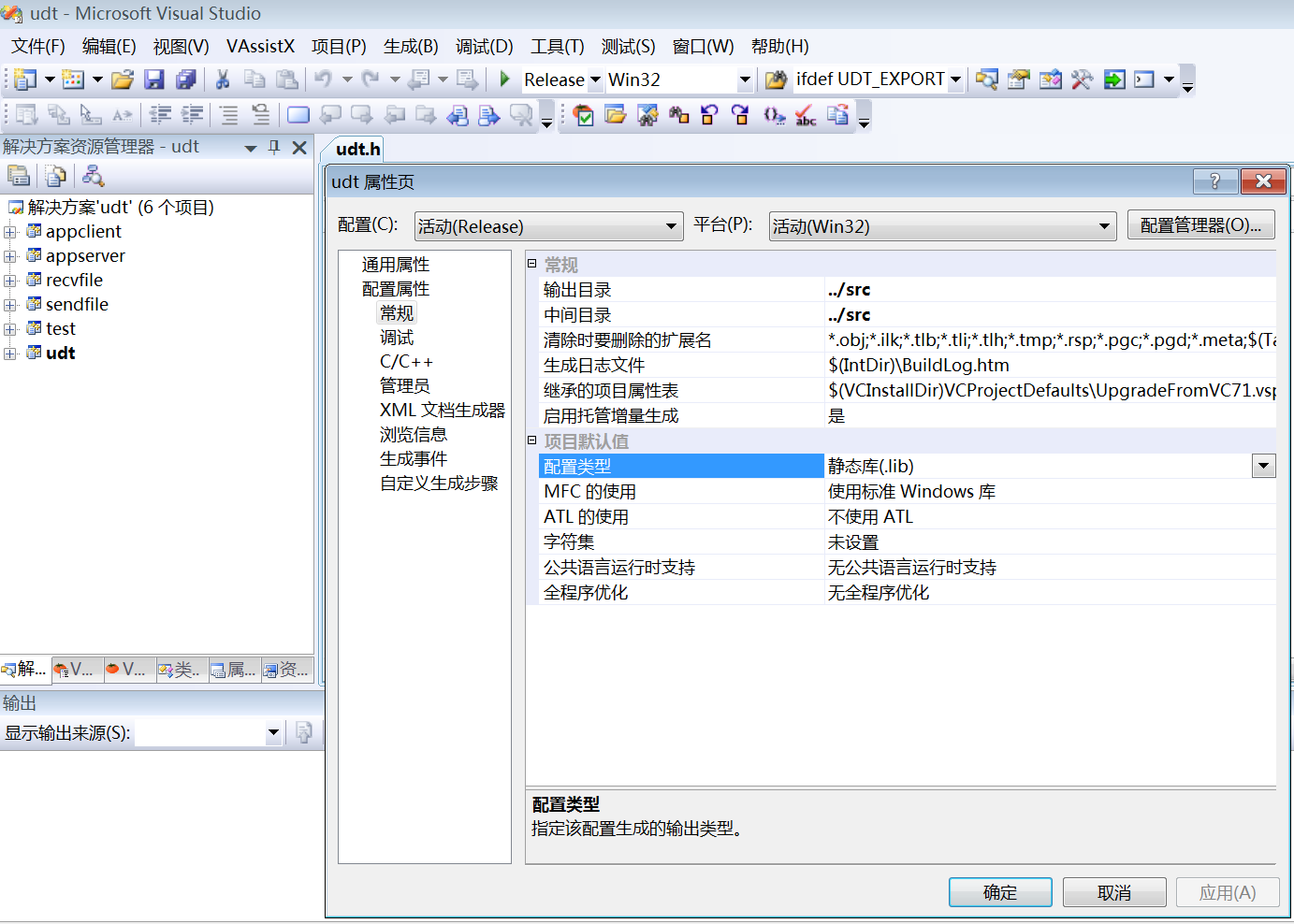Save the current file with the floppy icon
The height and width of the screenshot is (924, 1294).
point(153,79)
